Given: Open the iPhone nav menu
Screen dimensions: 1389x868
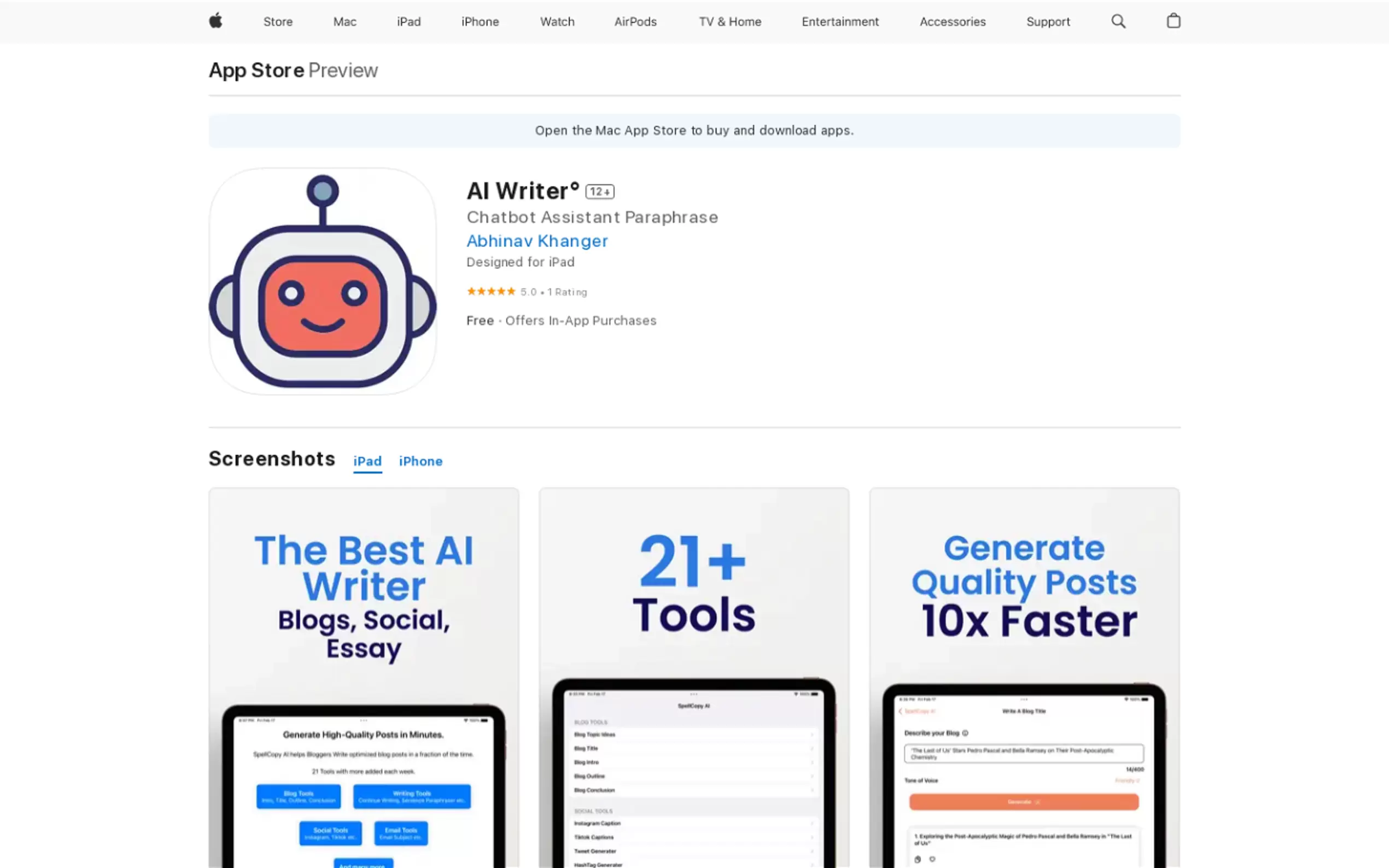Looking at the screenshot, I should 480,22.
